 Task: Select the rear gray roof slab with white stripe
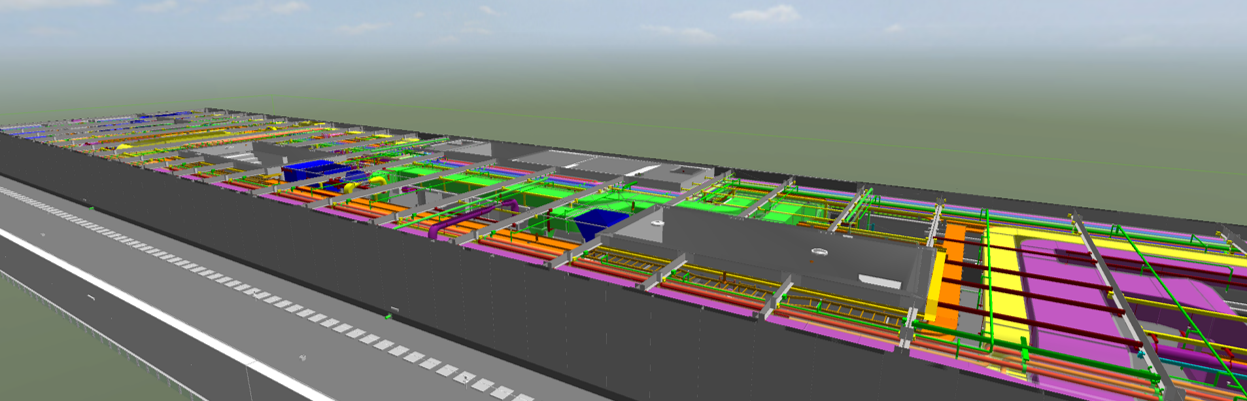(580, 162)
